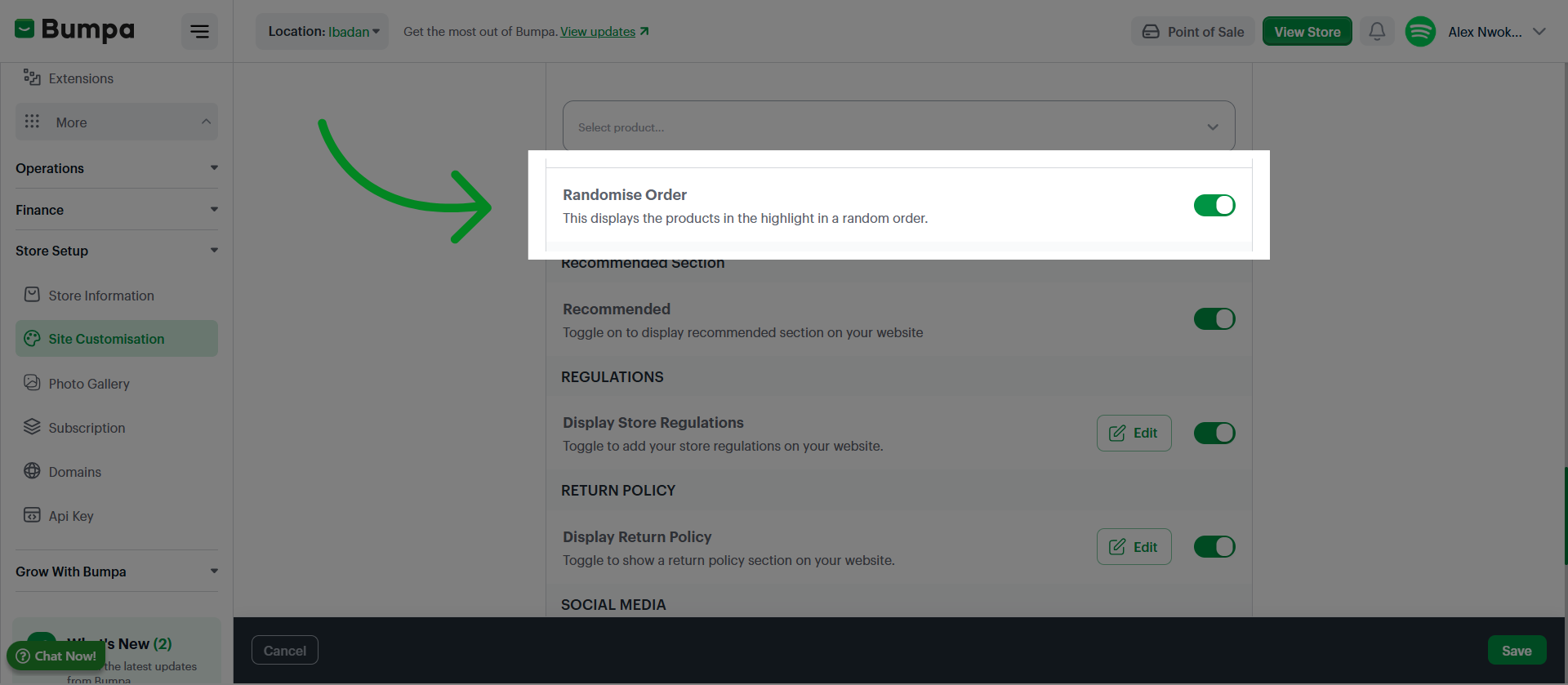This screenshot has width=1568, height=685.
Task: Click the View updates link
Action: coord(598,32)
